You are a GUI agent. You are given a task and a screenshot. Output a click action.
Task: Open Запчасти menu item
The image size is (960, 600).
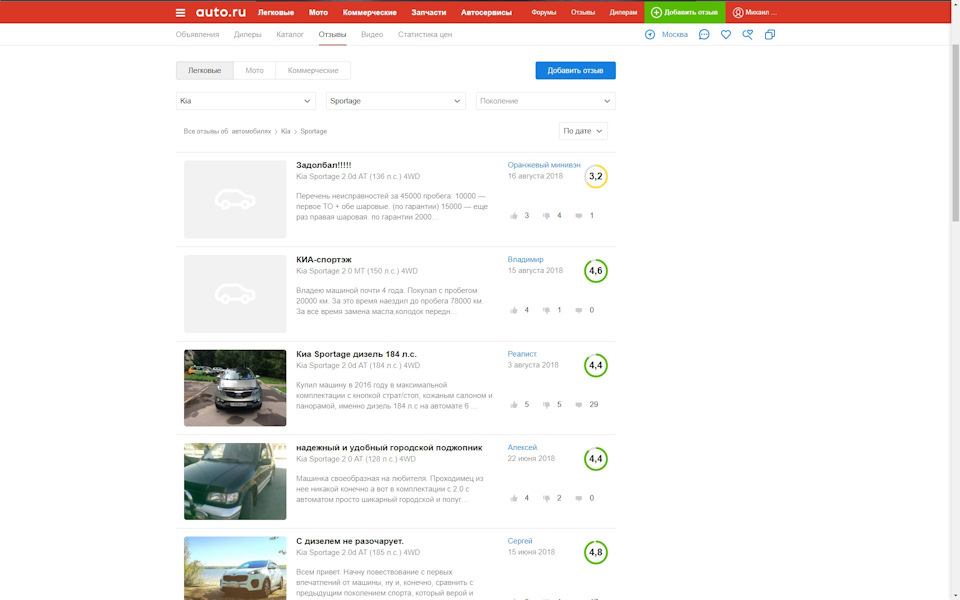pos(429,12)
